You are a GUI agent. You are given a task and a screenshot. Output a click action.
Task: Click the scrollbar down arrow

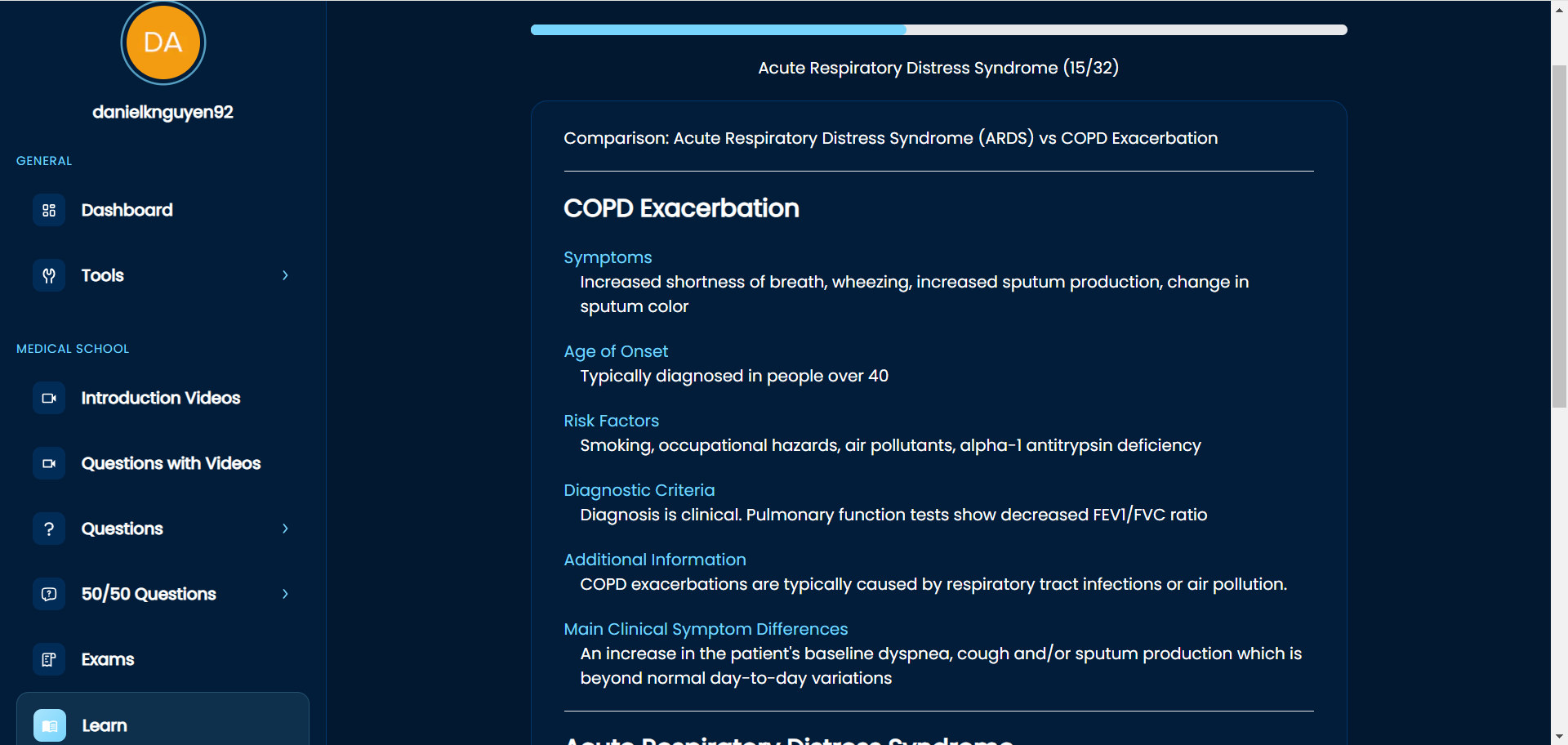(1559, 738)
